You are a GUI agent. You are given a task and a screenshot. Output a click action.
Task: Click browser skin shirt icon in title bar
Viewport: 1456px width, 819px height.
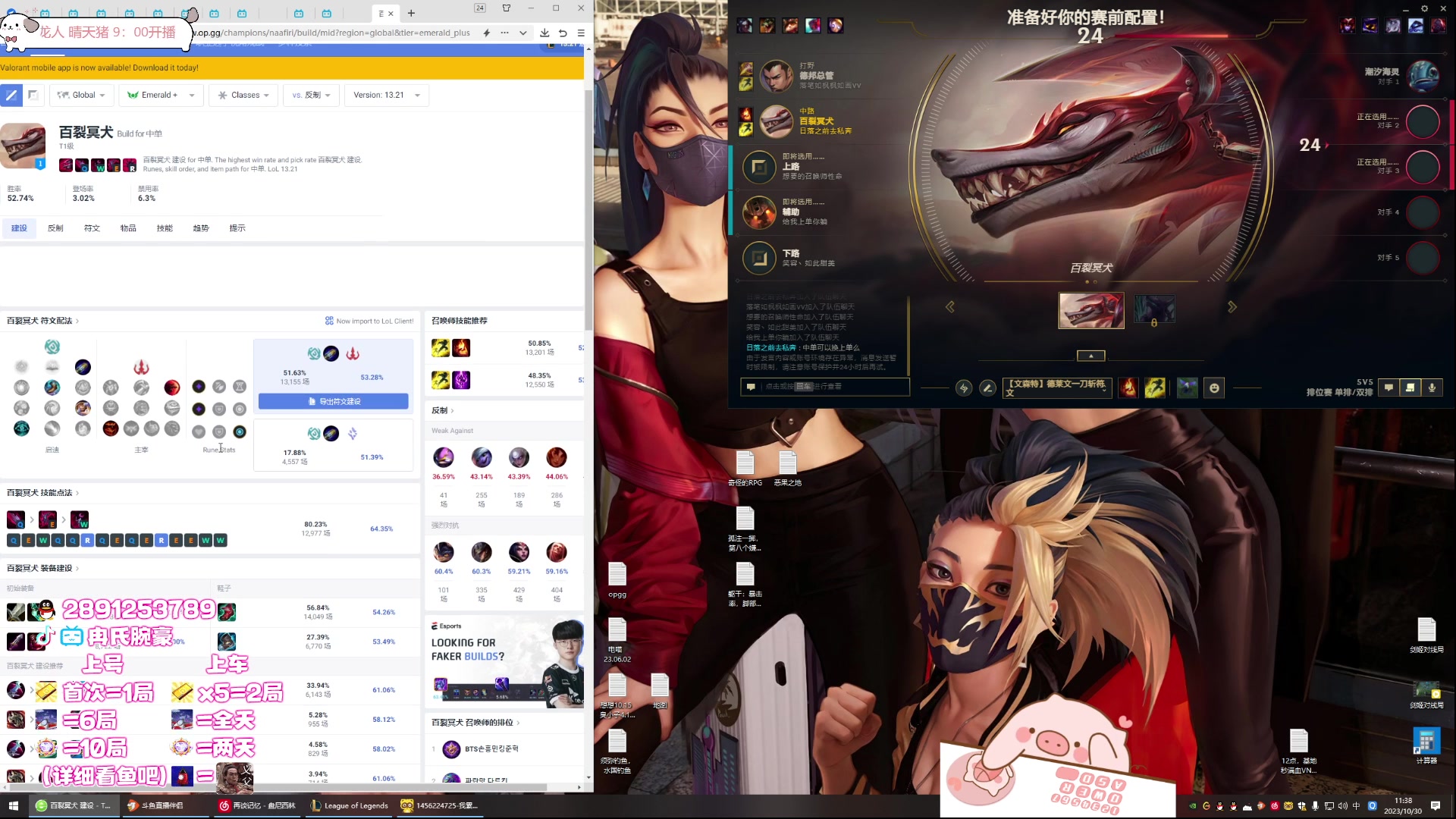click(507, 8)
